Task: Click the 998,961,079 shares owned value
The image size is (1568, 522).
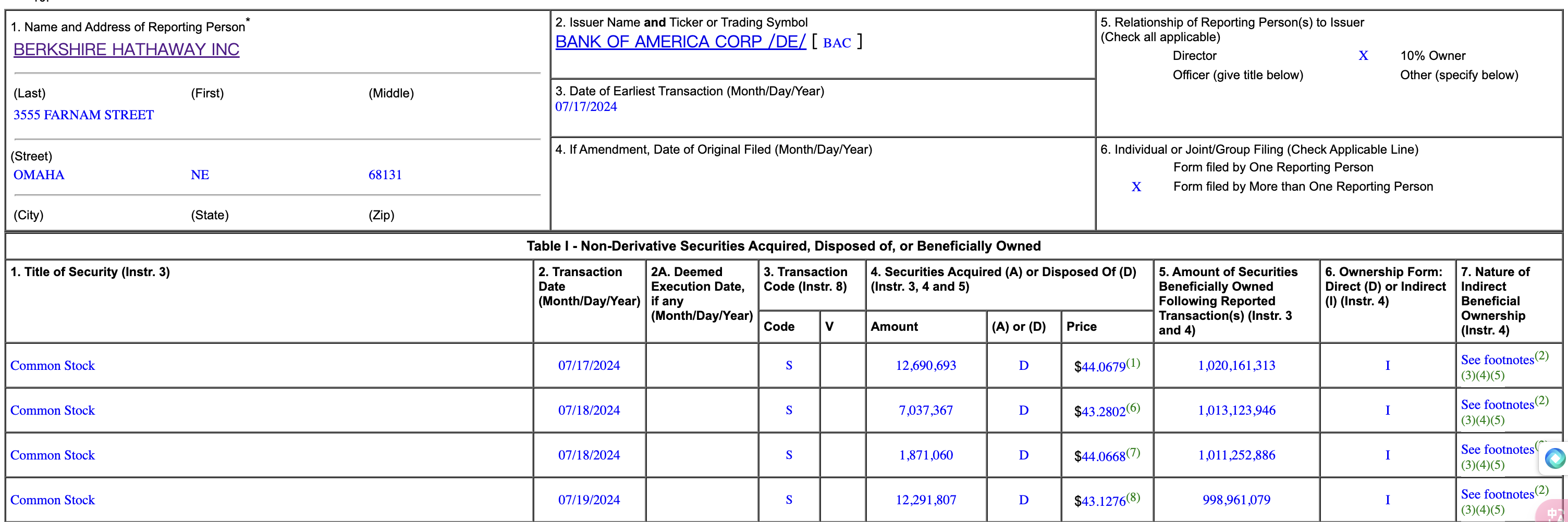Action: [x=1235, y=500]
